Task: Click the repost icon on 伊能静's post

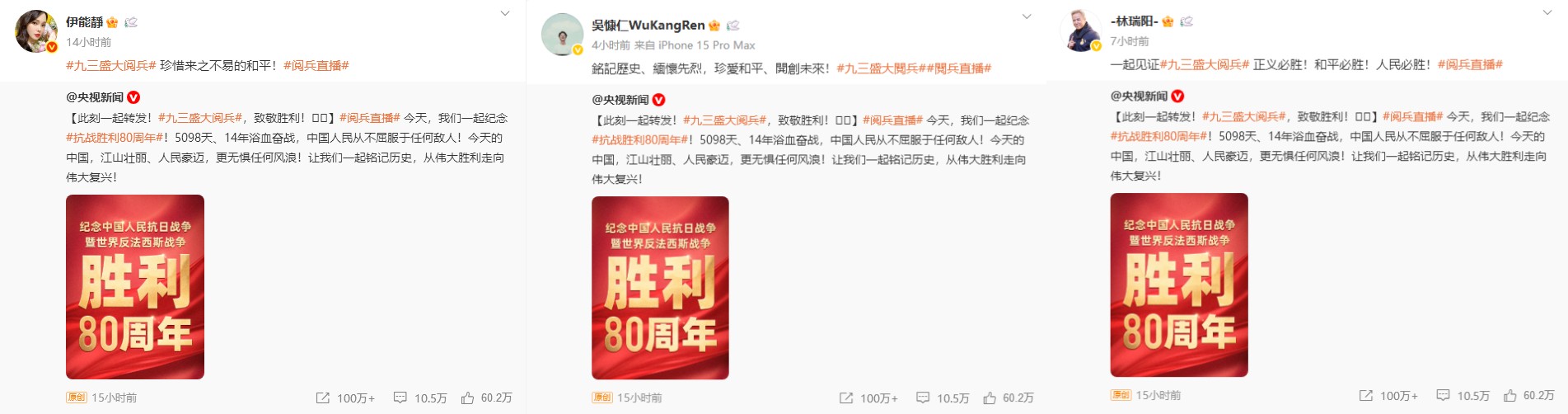Action: point(323,398)
